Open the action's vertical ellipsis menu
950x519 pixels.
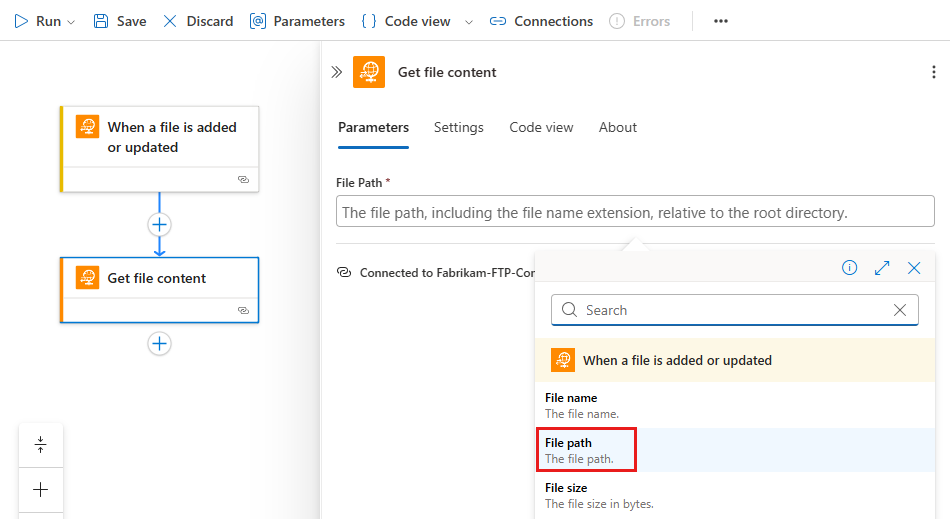pos(933,72)
